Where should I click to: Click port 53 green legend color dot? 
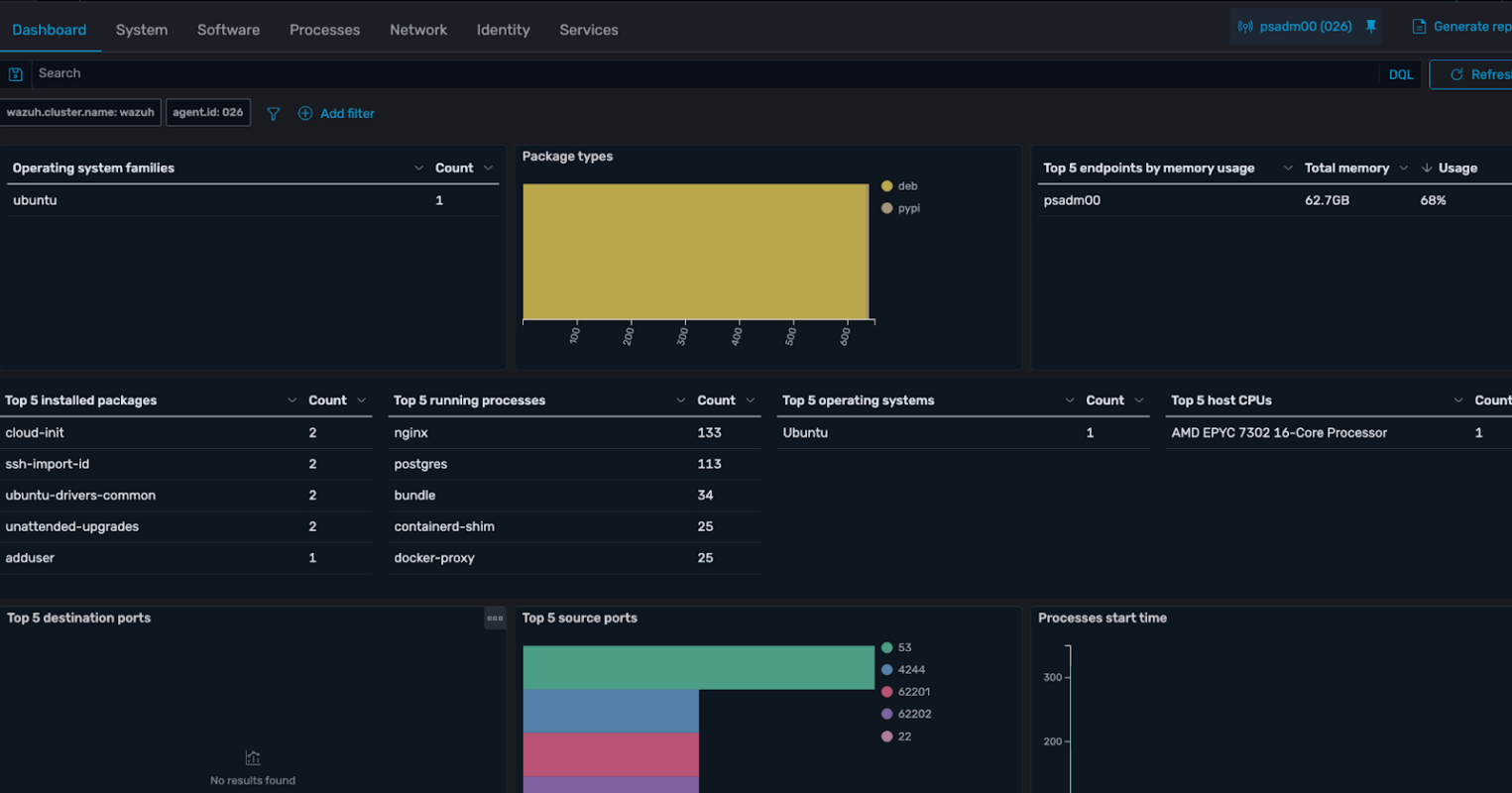point(886,648)
